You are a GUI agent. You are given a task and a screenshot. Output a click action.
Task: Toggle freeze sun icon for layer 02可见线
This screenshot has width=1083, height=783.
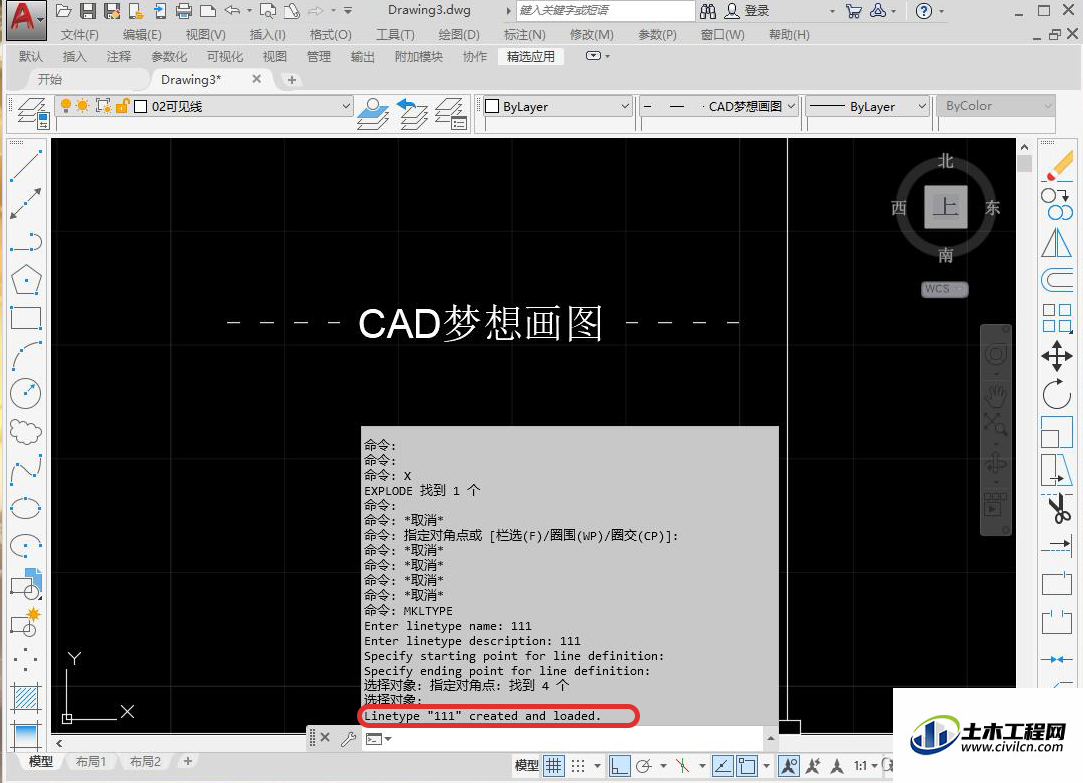(x=83, y=106)
